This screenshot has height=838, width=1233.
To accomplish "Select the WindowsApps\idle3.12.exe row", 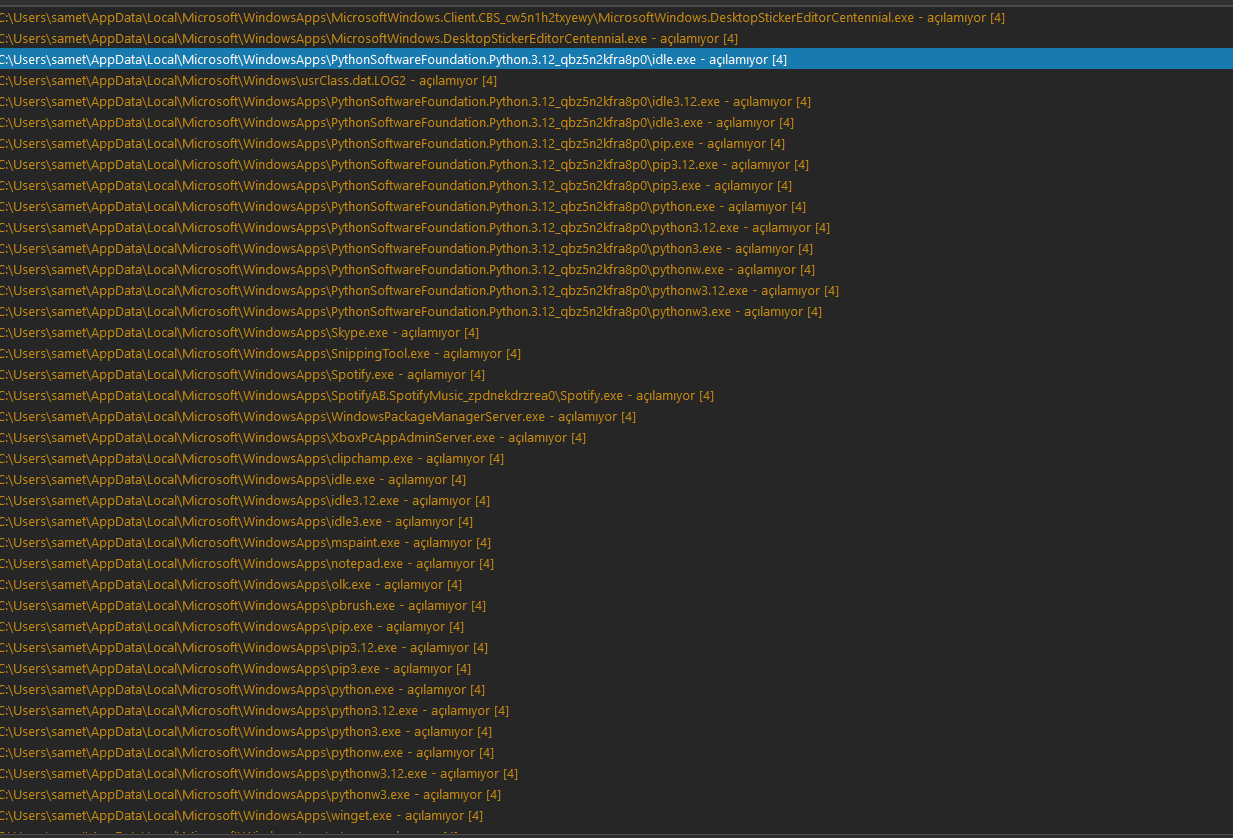I will pyautogui.click(x=616, y=500).
